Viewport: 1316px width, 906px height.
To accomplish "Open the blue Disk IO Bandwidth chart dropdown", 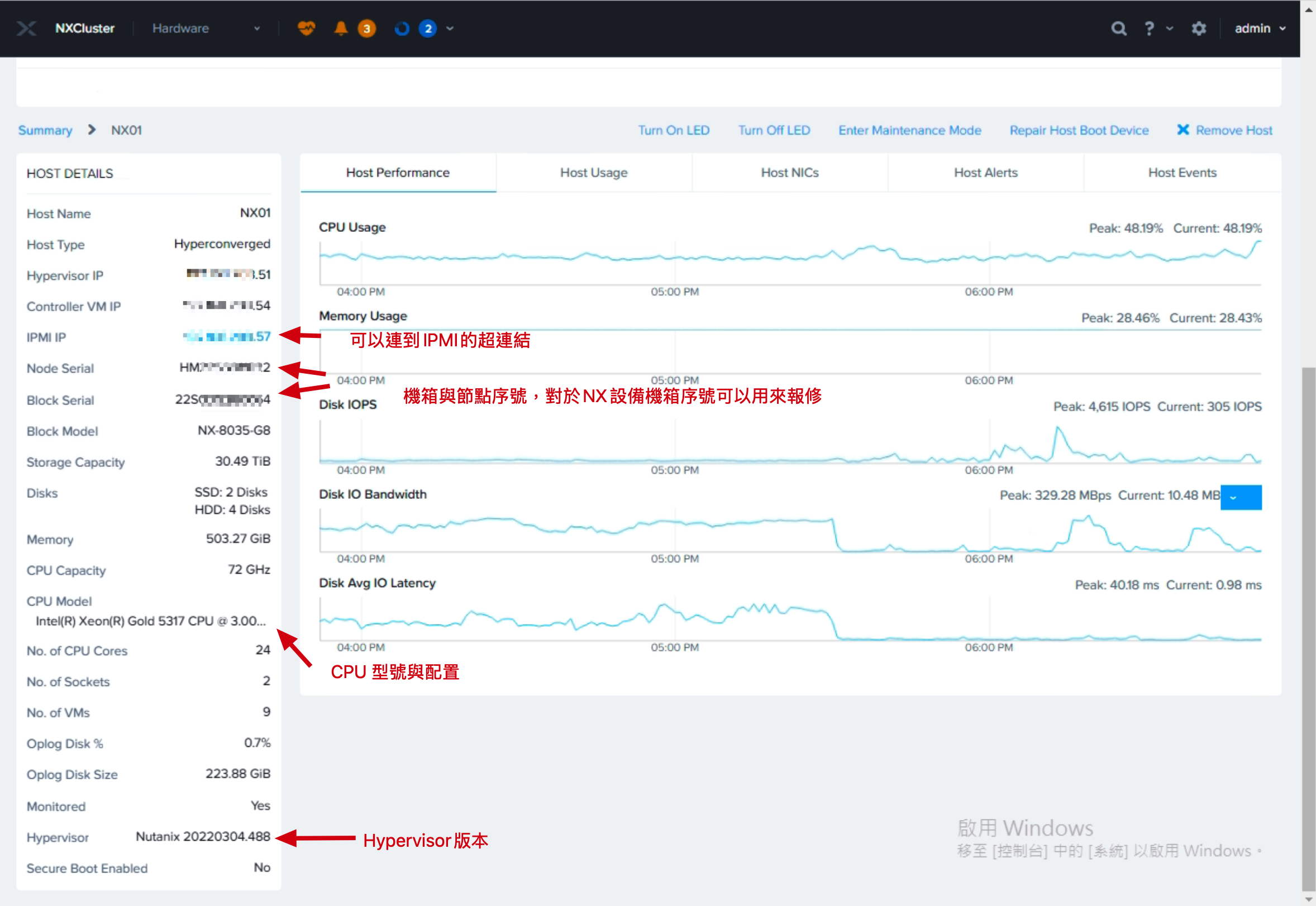I will [x=1241, y=497].
